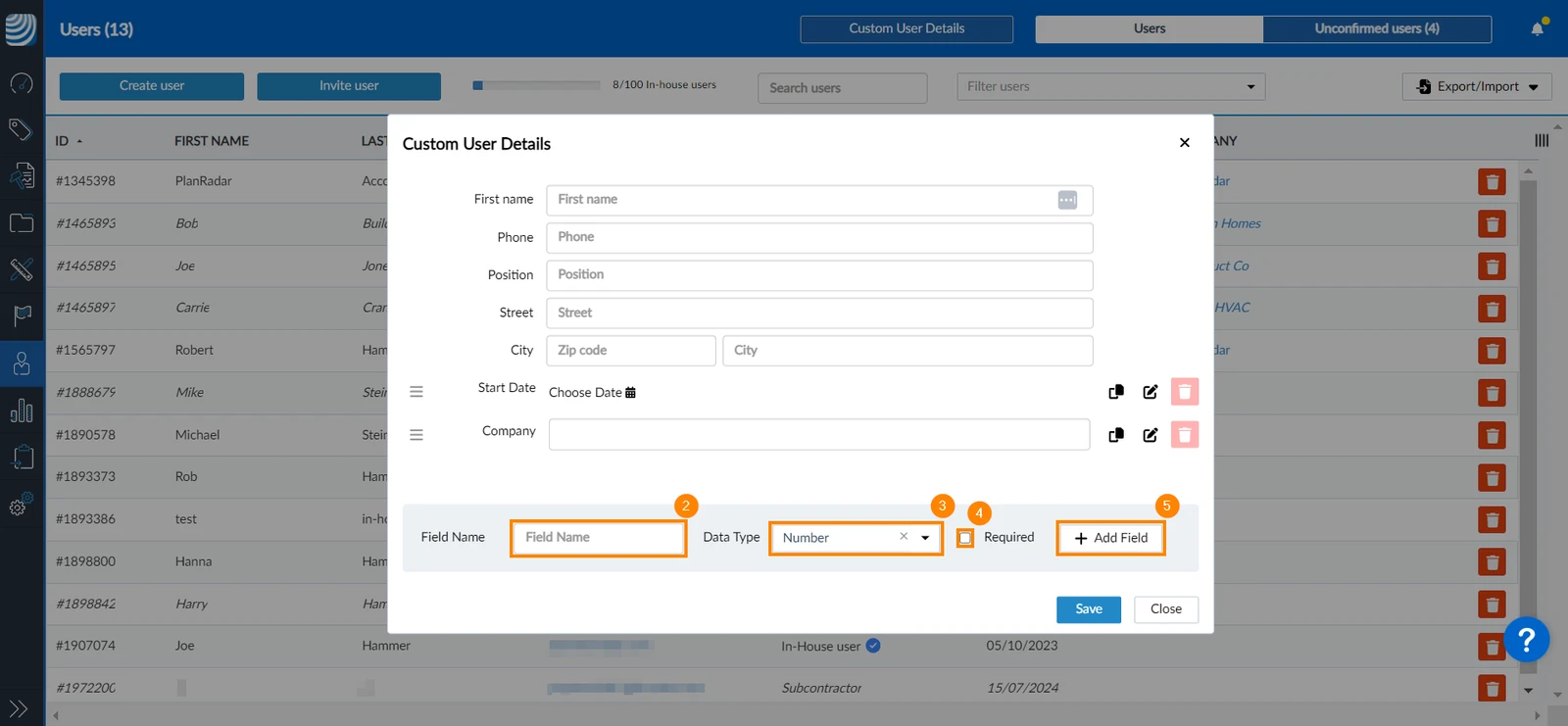The width and height of the screenshot is (1568, 726).
Task: Select the Users tab
Action: pos(1149,28)
